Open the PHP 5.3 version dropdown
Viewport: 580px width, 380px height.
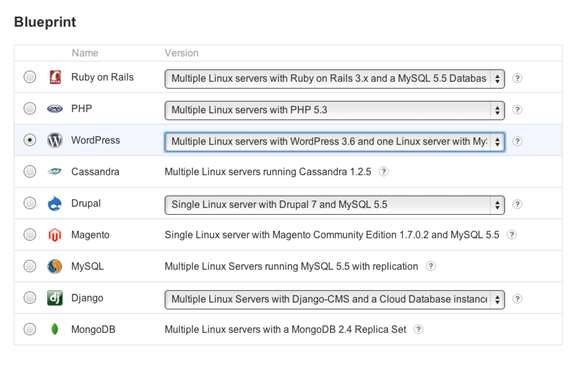point(334,110)
